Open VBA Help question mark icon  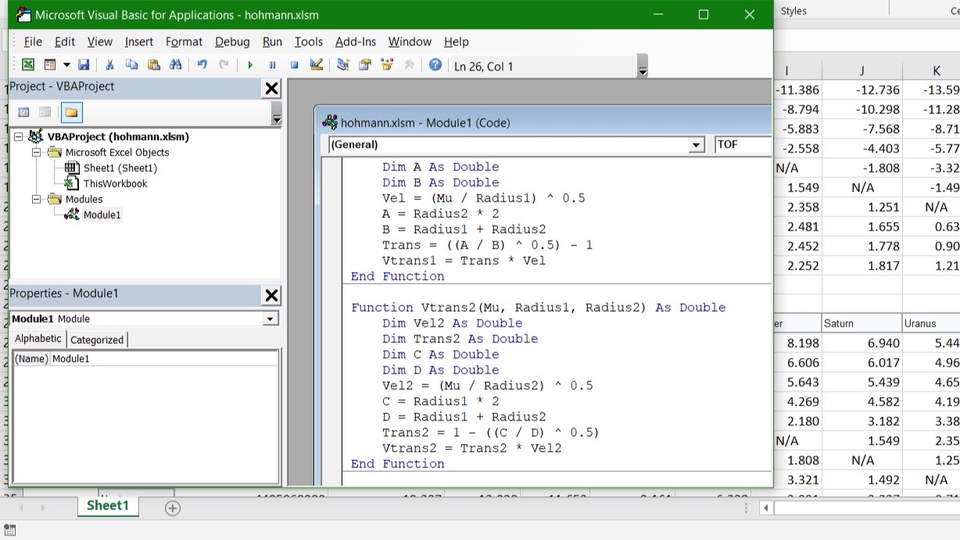coord(435,64)
